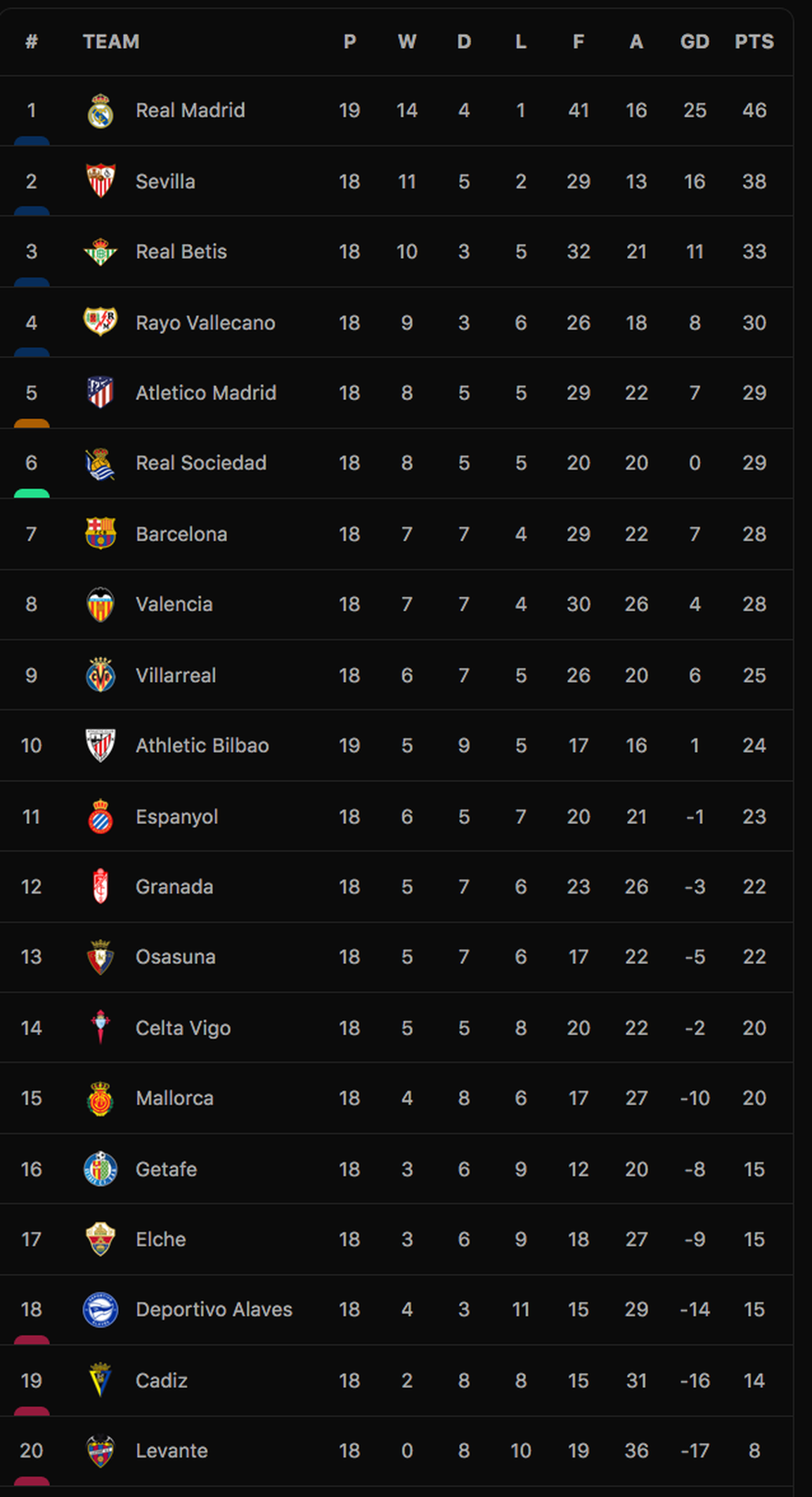Viewport: 812px width, 1497px height.
Task: Click the orange marker under position 5
Action: point(32,423)
